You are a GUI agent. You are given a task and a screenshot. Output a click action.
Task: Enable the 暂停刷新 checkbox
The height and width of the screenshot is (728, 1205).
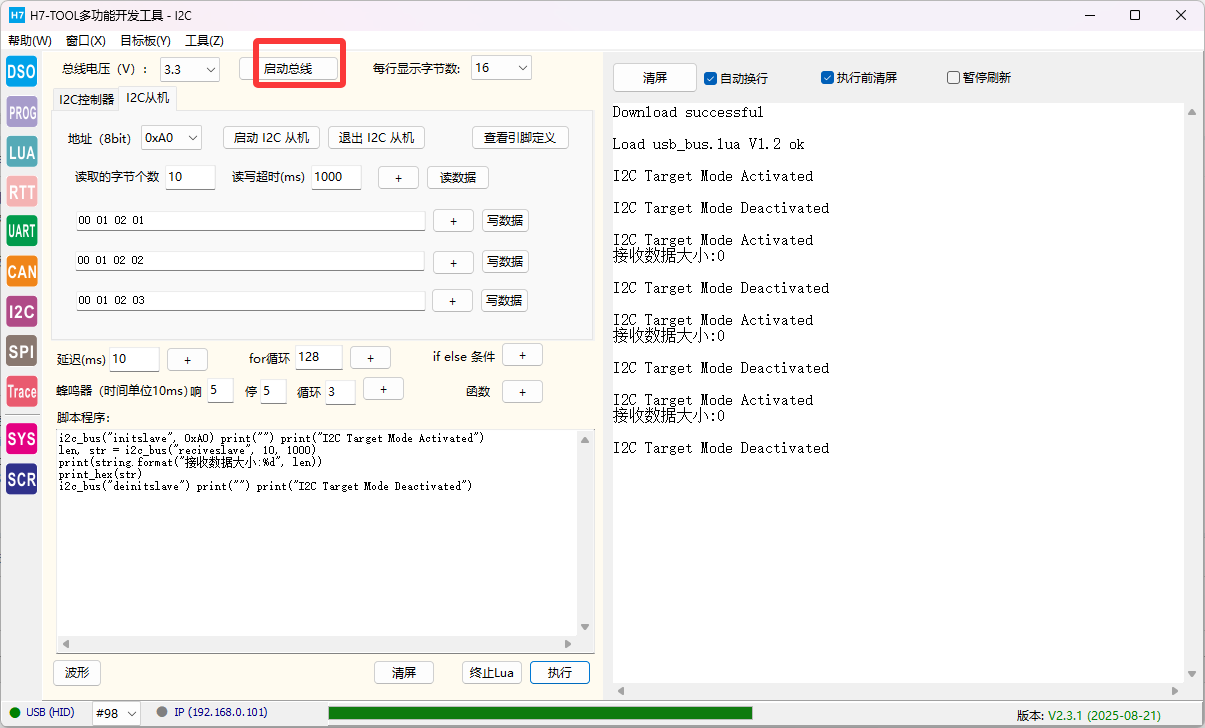[x=953, y=78]
